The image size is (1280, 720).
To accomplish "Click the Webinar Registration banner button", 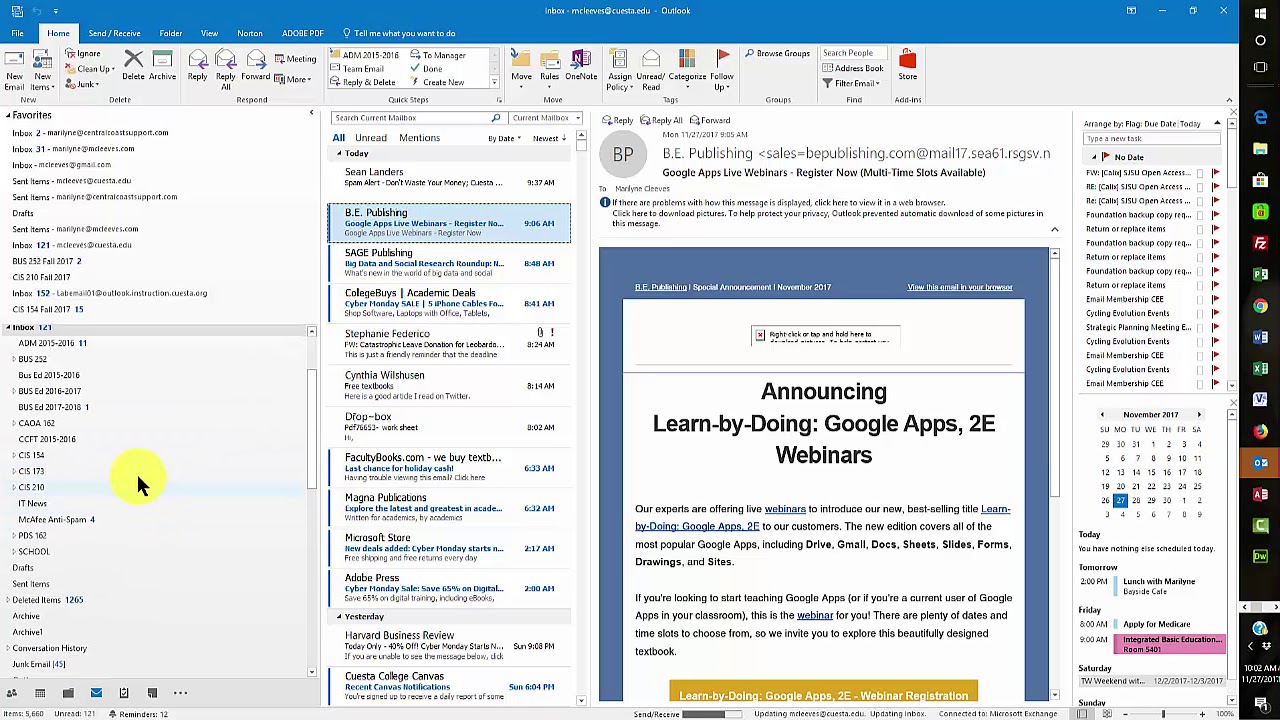I will (x=823, y=694).
